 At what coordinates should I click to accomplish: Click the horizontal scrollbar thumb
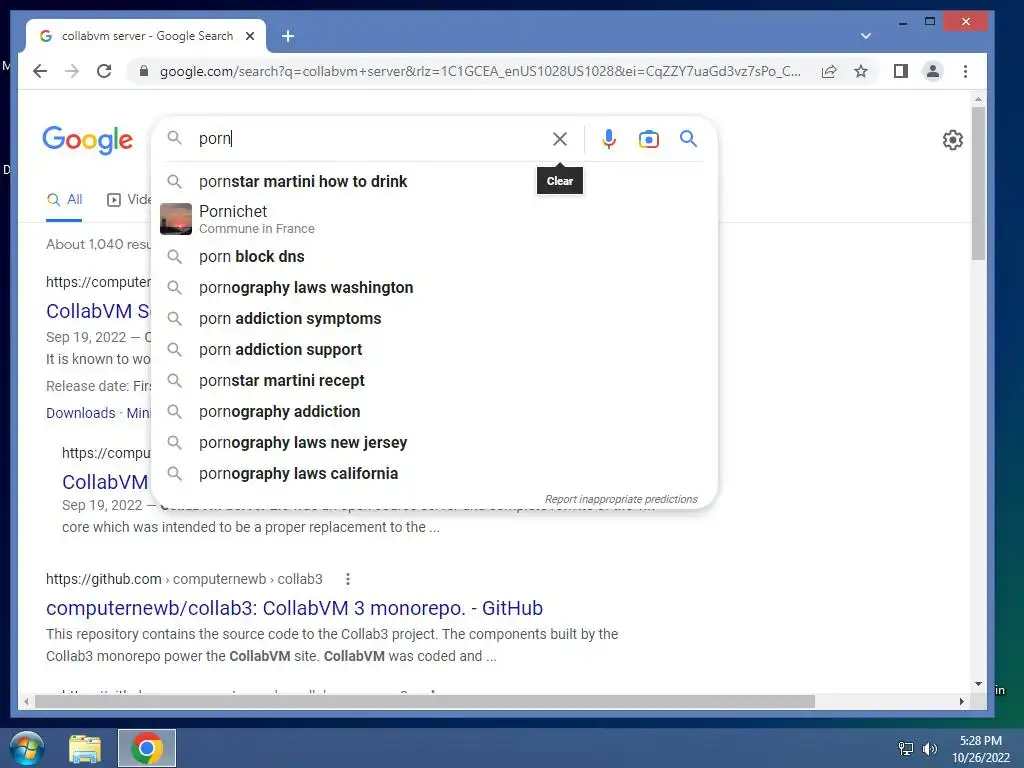[424, 702]
